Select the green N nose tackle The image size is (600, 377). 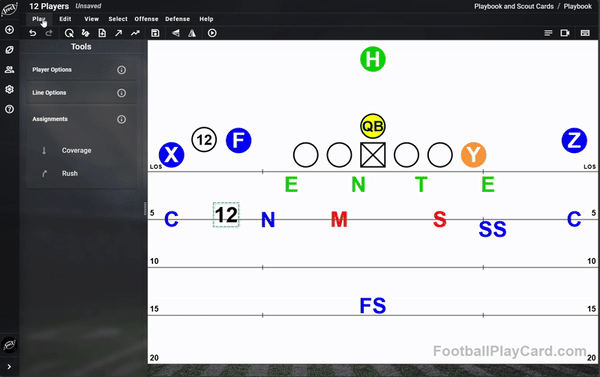pos(358,184)
